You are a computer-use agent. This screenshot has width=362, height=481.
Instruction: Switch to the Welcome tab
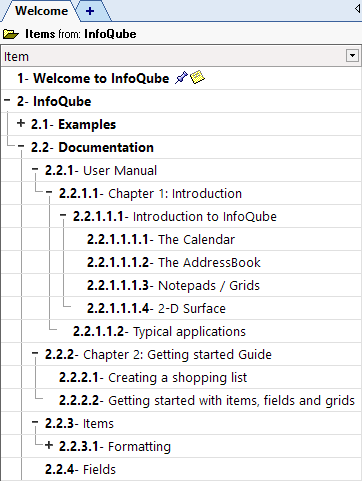pos(42,11)
